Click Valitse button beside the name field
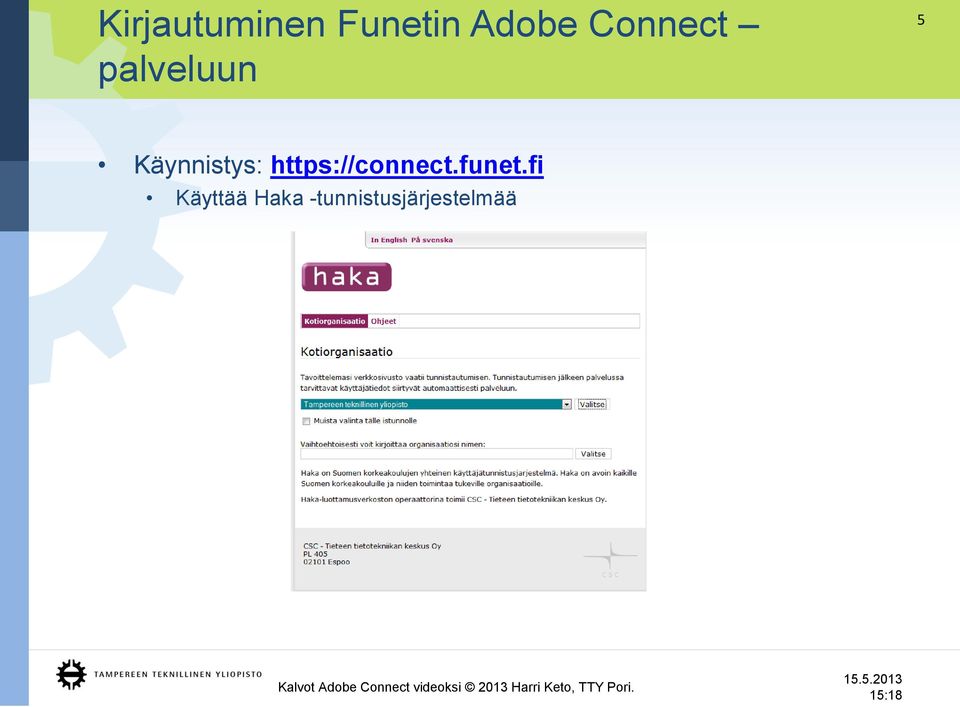 tap(593, 454)
